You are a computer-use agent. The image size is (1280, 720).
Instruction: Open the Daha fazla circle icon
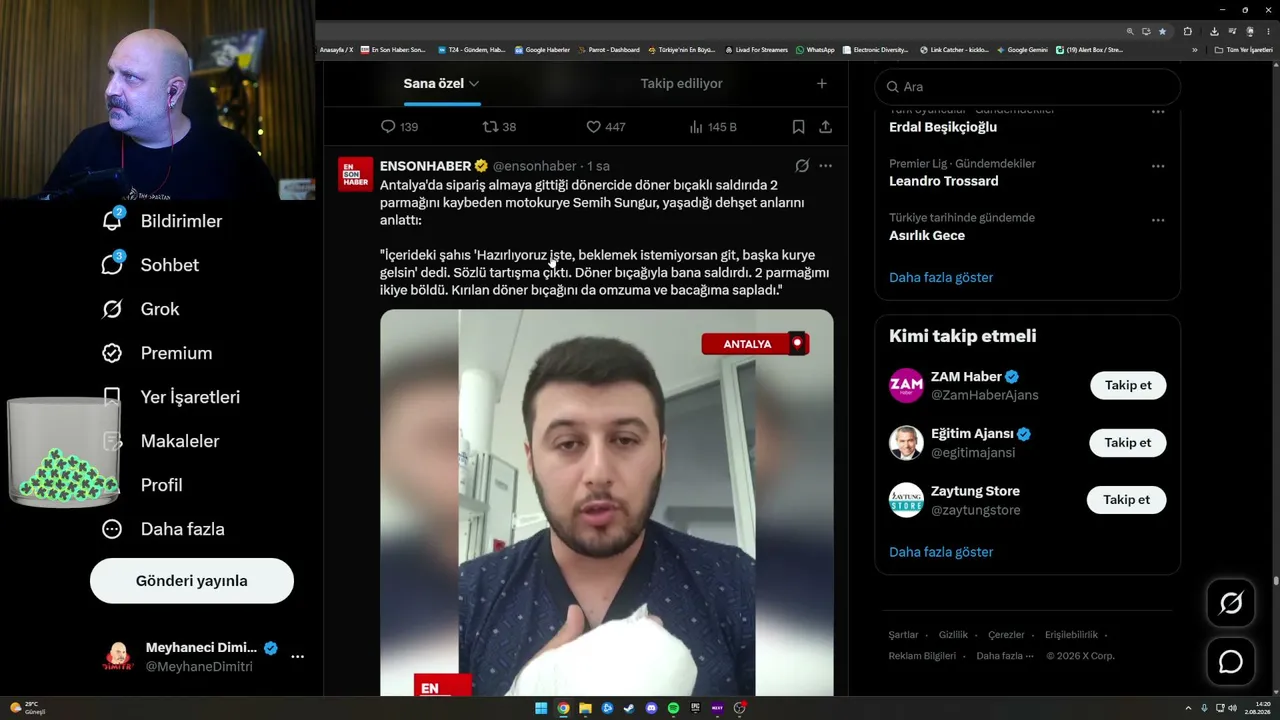(112, 529)
